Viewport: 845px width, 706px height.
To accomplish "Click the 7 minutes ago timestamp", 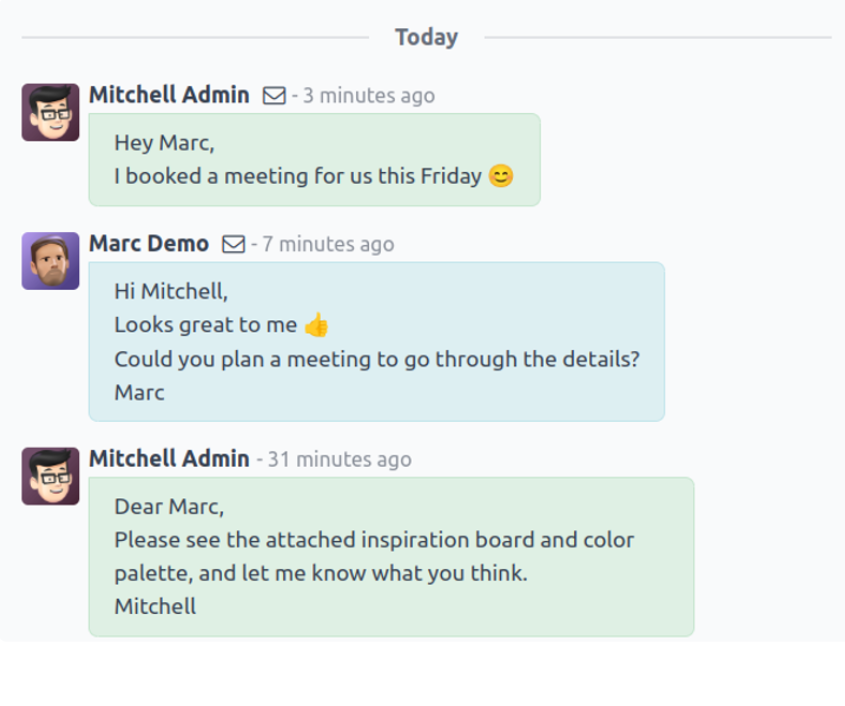I will 328,244.
